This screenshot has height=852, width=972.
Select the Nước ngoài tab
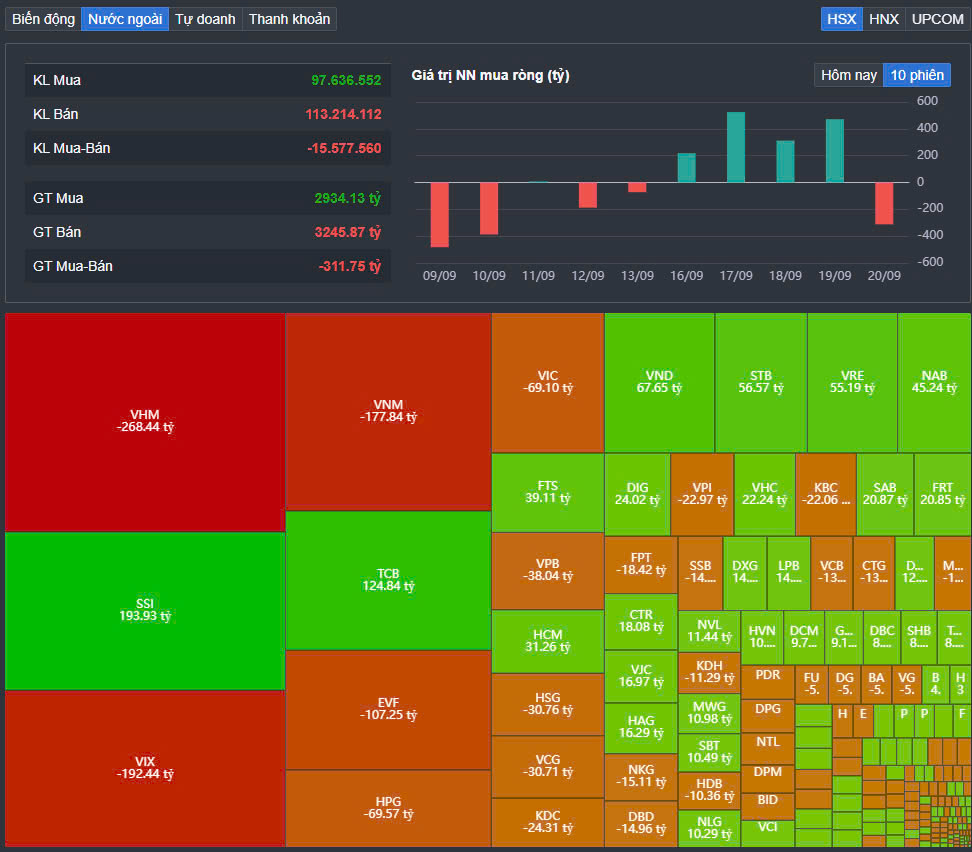(x=125, y=19)
